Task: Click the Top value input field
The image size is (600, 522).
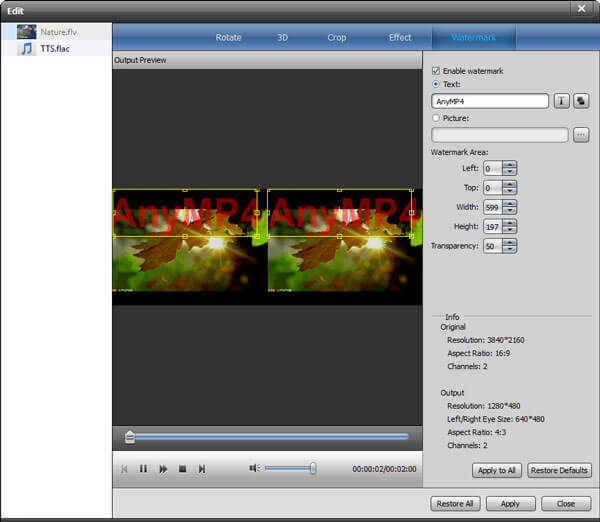Action: (493, 188)
